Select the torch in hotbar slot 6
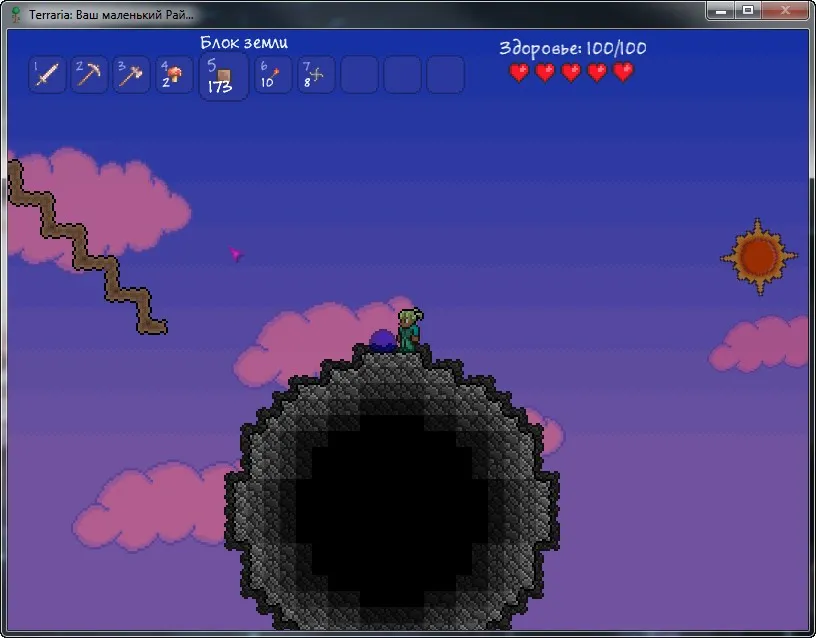Screen dimensions: 816x638 tap(273, 74)
